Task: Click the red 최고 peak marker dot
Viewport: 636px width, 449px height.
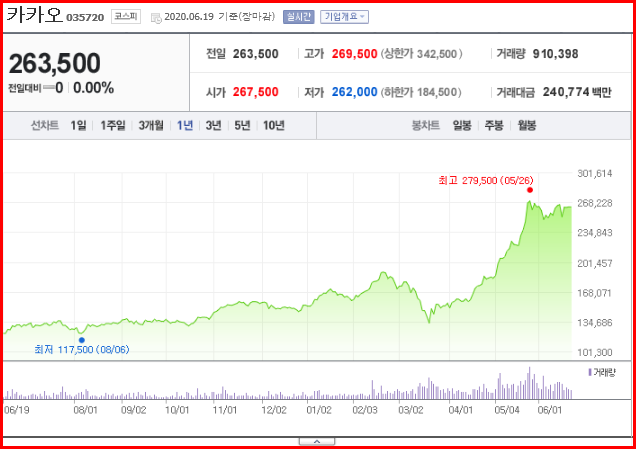Action: (530, 190)
